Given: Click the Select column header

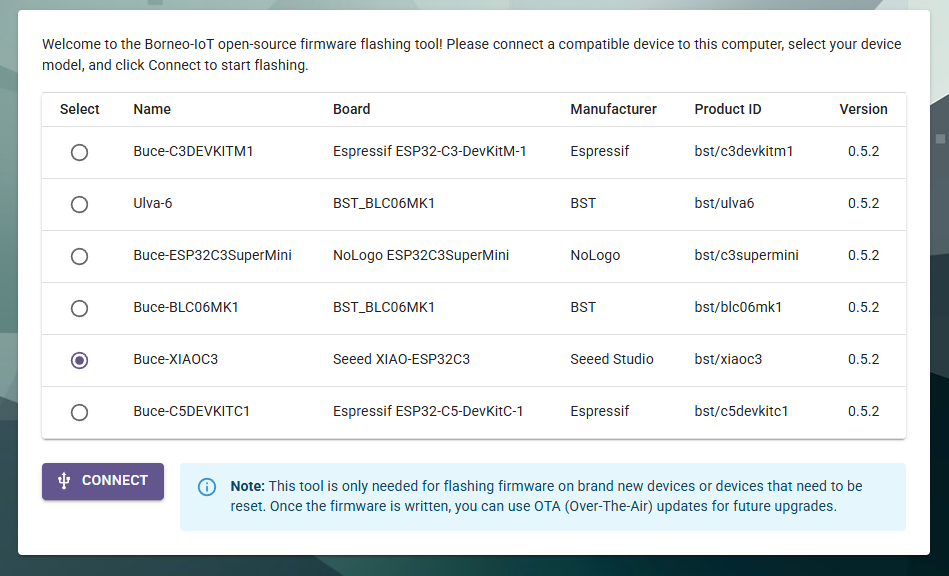Looking at the screenshot, I should point(80,109).
